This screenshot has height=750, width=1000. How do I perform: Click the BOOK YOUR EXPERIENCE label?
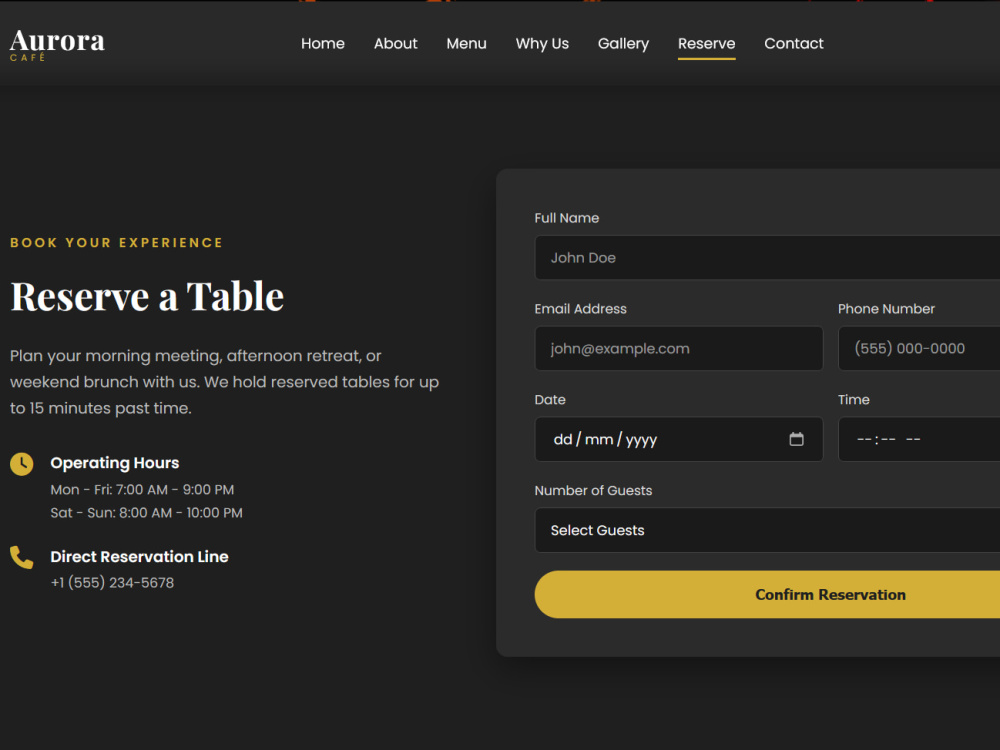(117, 242)
